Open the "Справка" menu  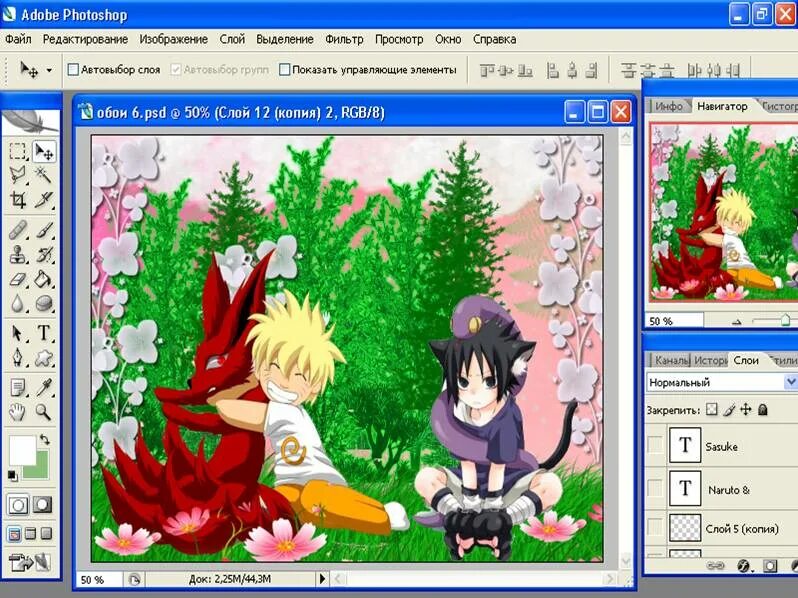click(495, 39)
